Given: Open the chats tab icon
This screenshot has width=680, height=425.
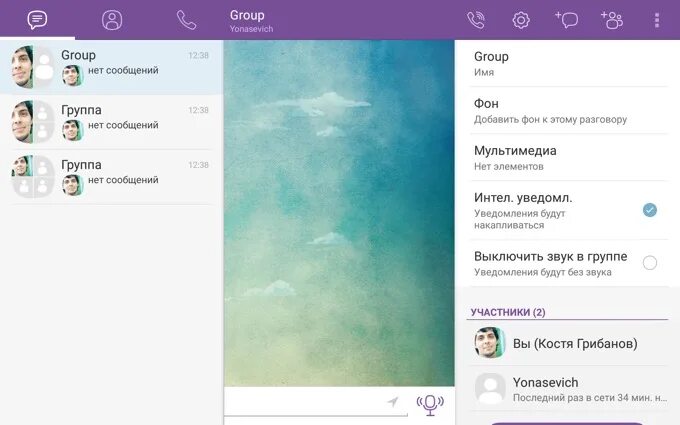Looking at the screenshot, I should coord(37,20).
